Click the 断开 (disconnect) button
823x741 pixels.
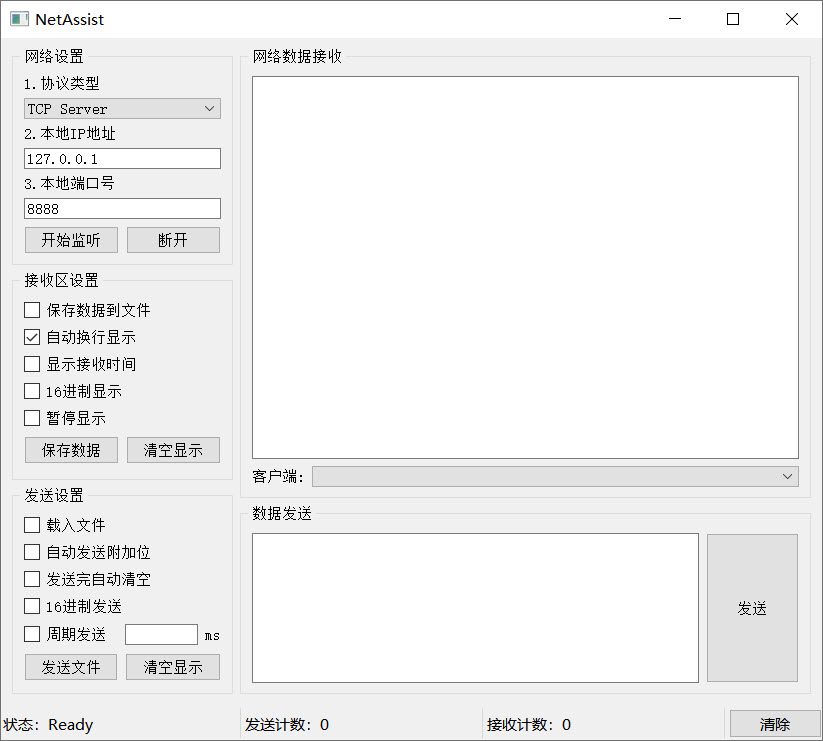173,240
